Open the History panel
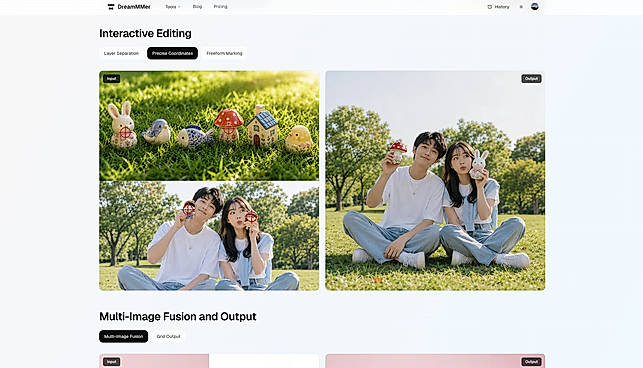 (x=498, y=7)
